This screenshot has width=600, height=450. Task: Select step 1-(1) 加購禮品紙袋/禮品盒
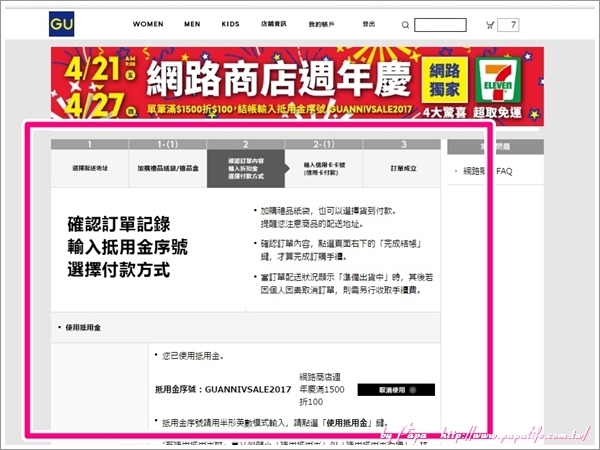[x=168, y=163]
